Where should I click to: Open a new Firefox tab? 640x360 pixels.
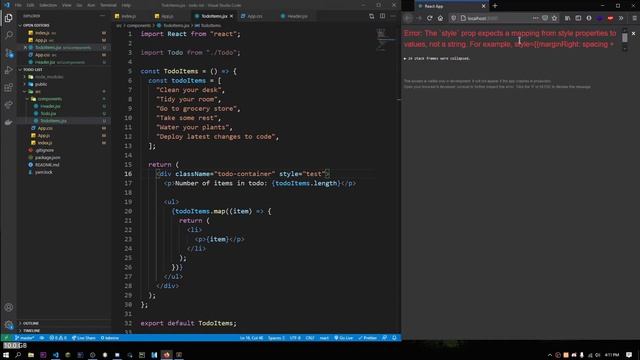pos(495,6)
